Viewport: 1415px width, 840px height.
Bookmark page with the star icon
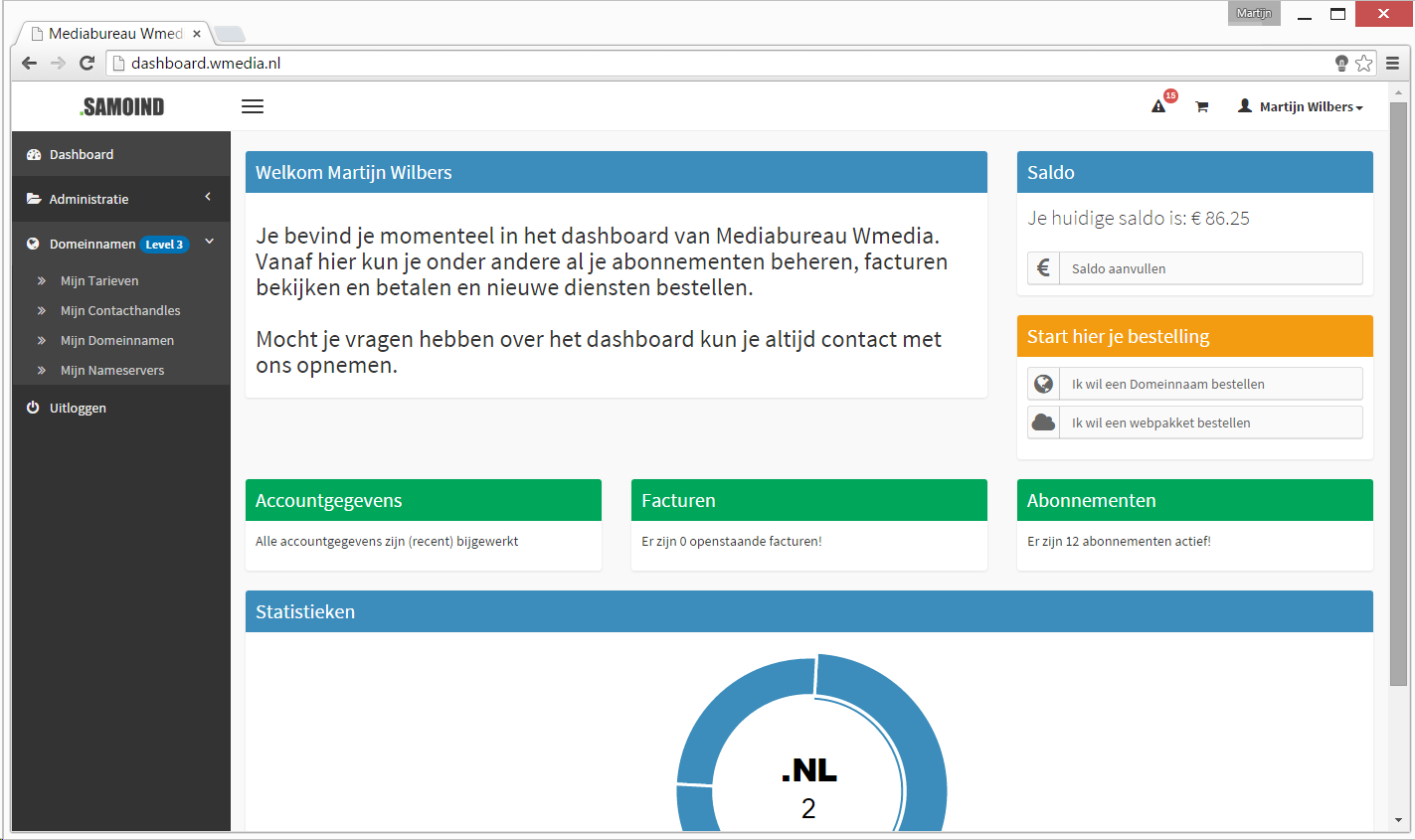click(x=1364, y=63)
